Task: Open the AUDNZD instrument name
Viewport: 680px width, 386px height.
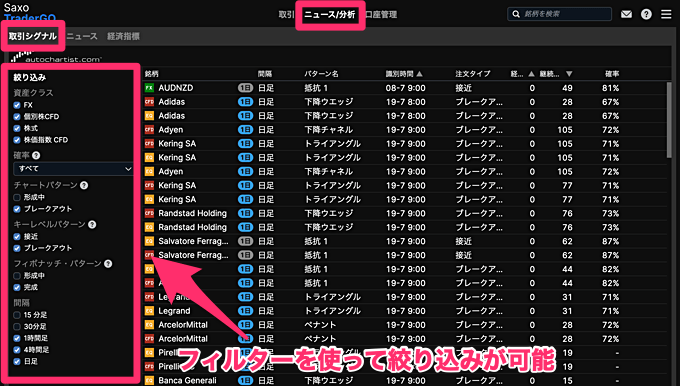Action: click(x=176, y=88)
